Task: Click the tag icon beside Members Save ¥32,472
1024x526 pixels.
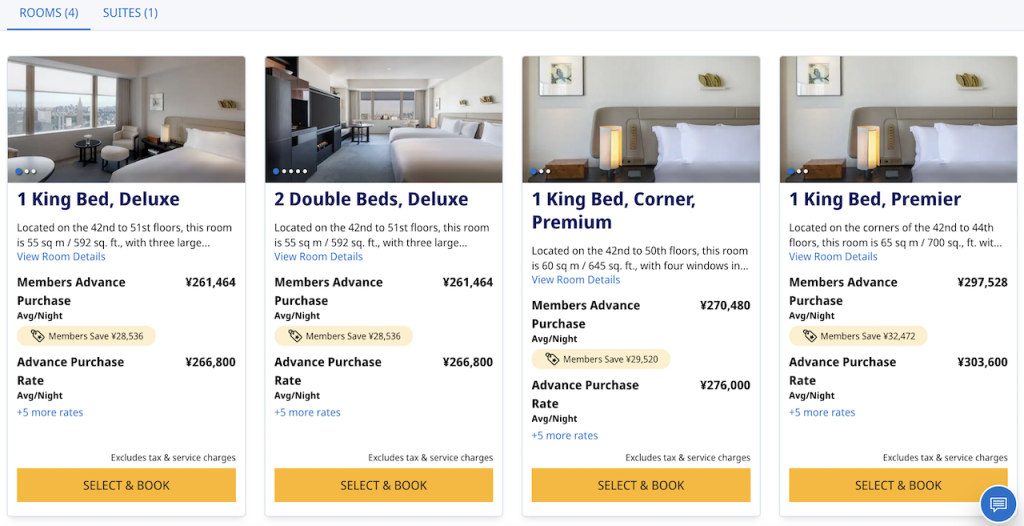Action: point(810,336)
